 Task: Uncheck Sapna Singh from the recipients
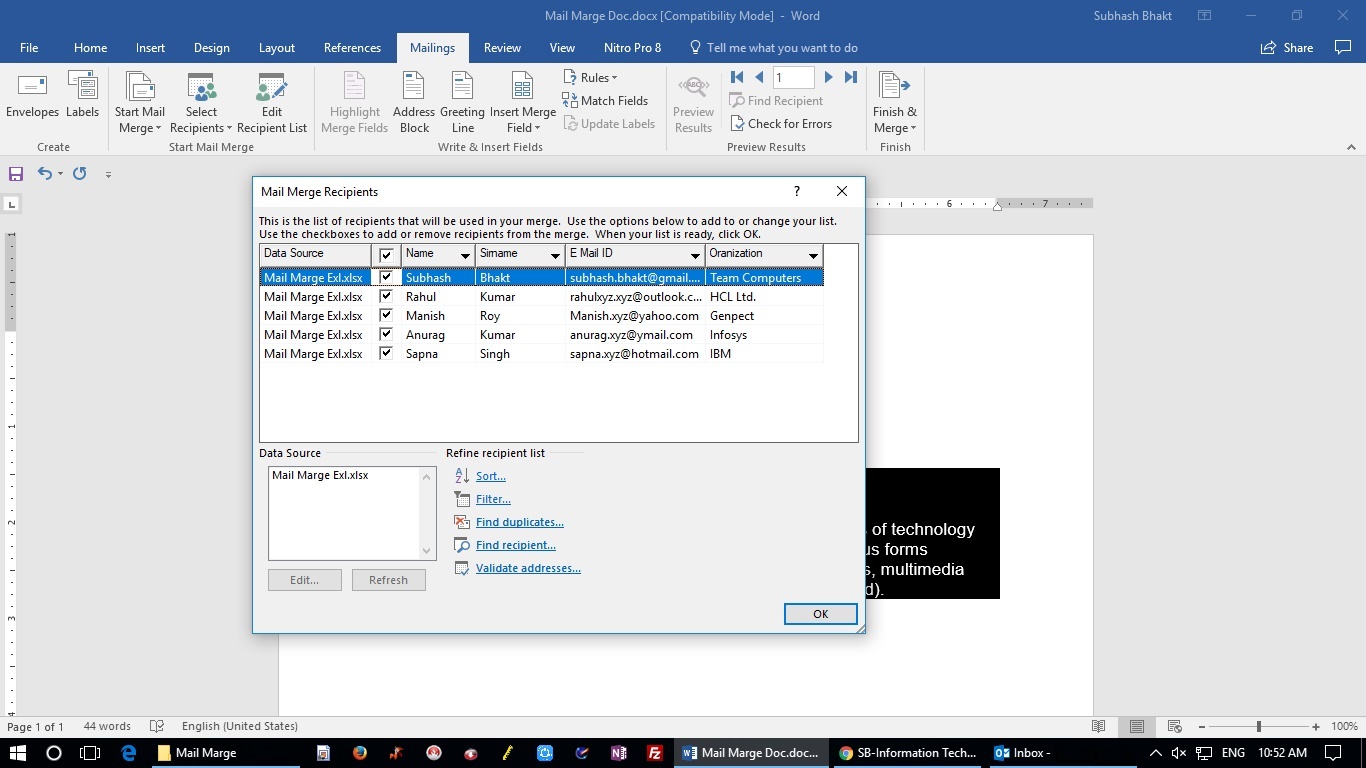(x=386, y=353)
